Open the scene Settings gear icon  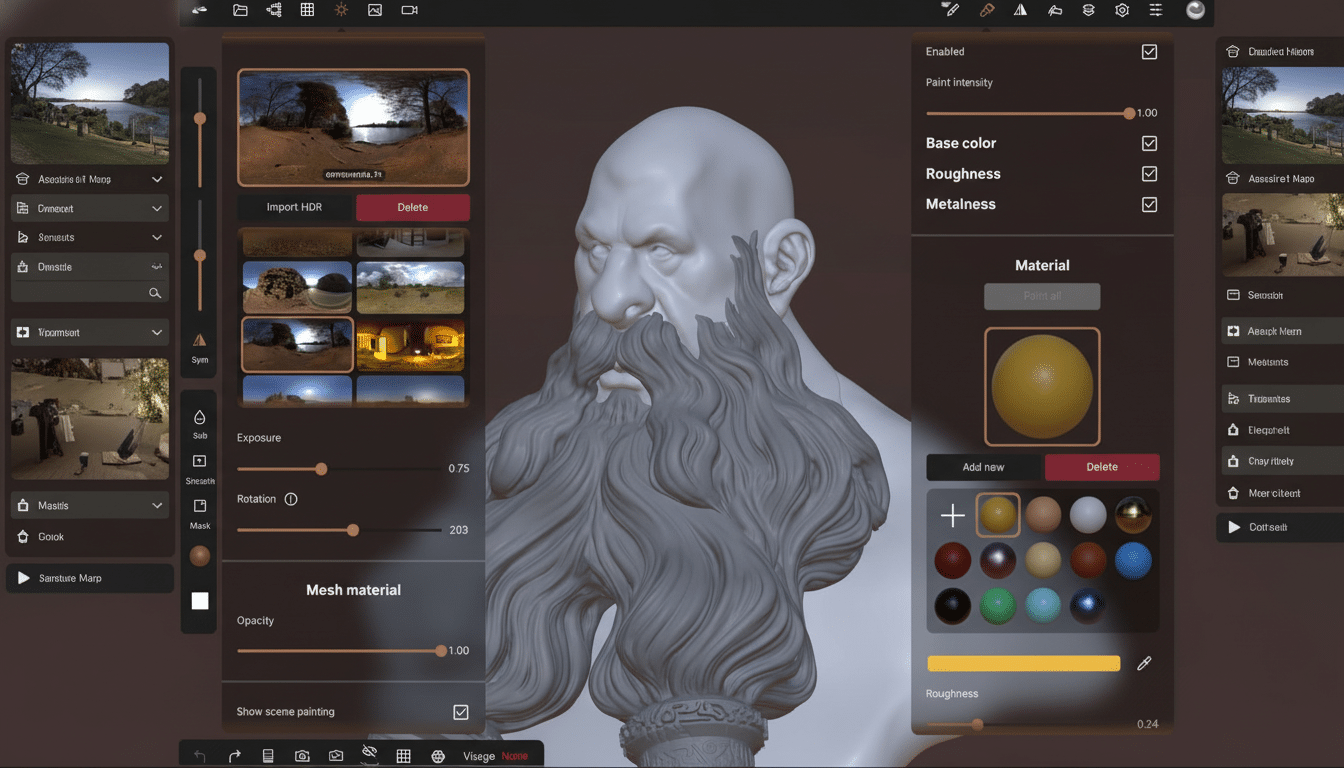coord(1121,10)
